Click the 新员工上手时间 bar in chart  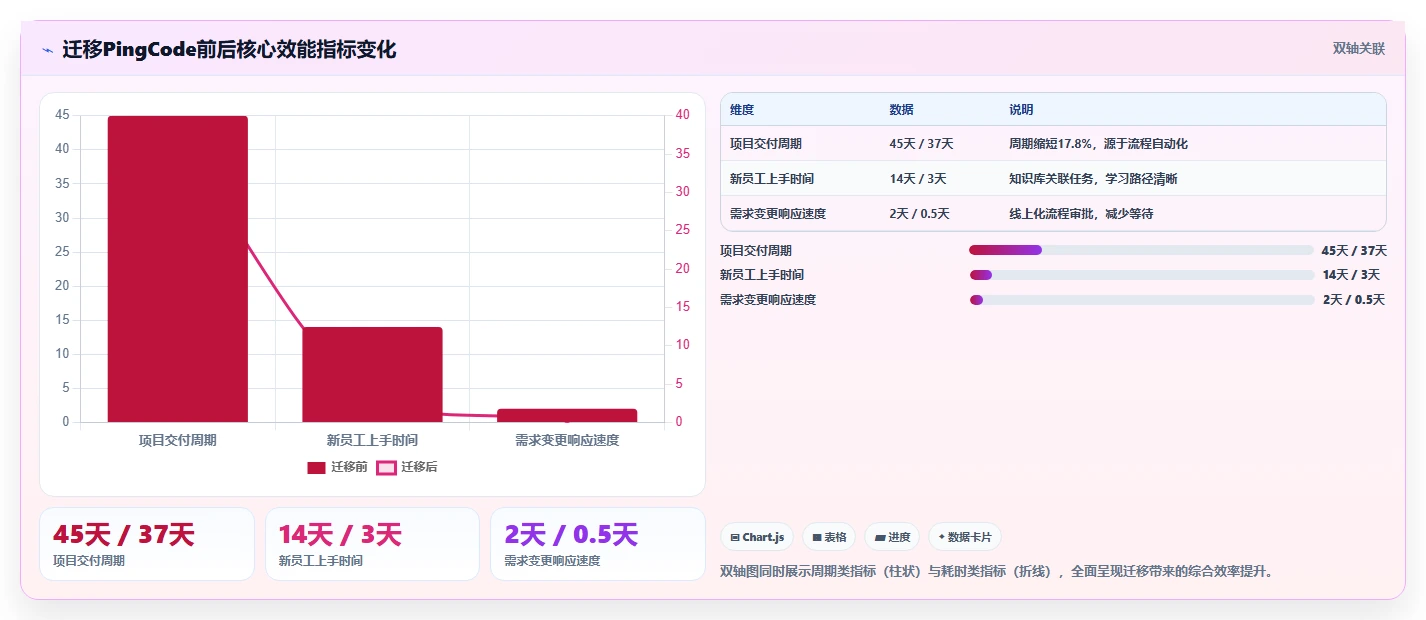pos(372,374)
